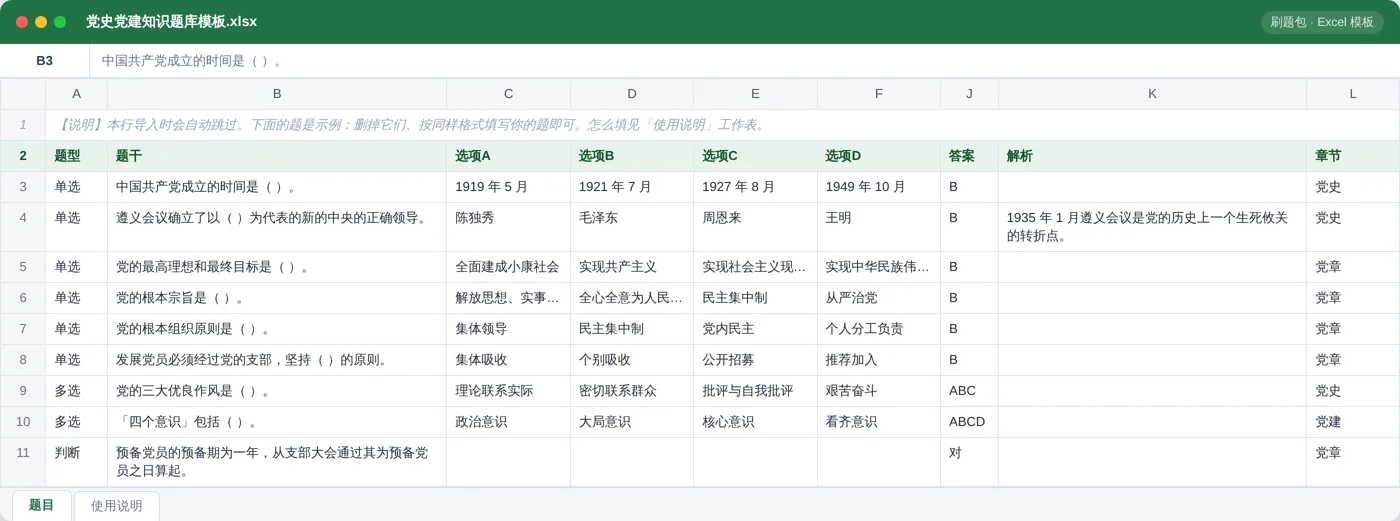Image resolution: width=1400 pixels, height=521 pixels.
Task: Select cell 1919 年 5 月
Action: [508, 187]
